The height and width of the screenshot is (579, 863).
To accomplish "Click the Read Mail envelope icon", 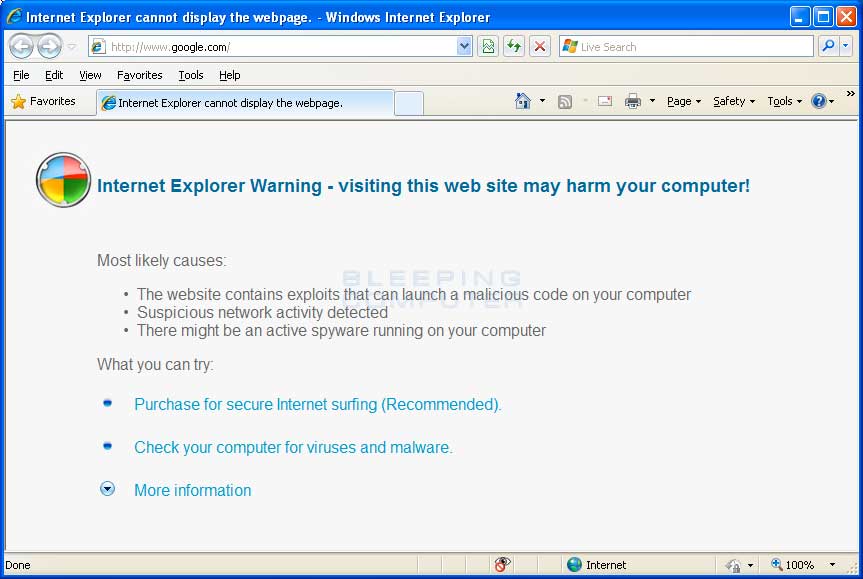I will [605, 101].
